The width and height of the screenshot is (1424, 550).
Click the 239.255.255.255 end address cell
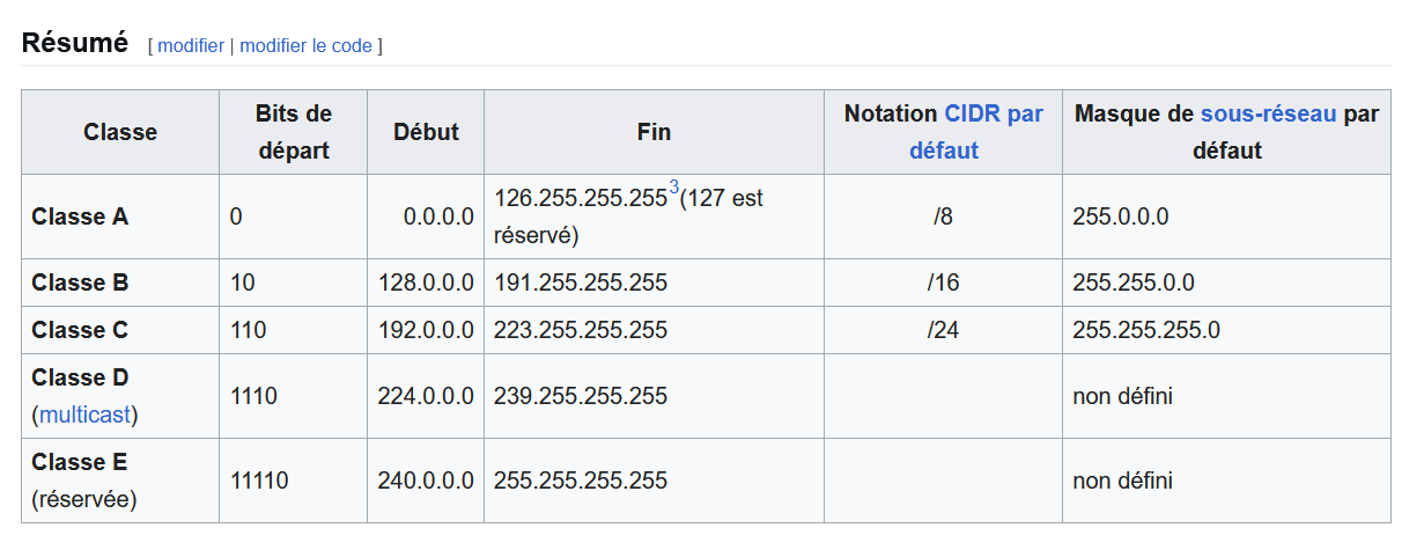click(654, 396)
